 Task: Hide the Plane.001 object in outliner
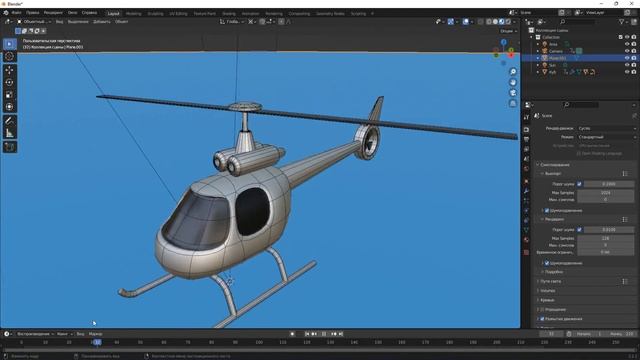pyautogui.click(x=627, y=58)
